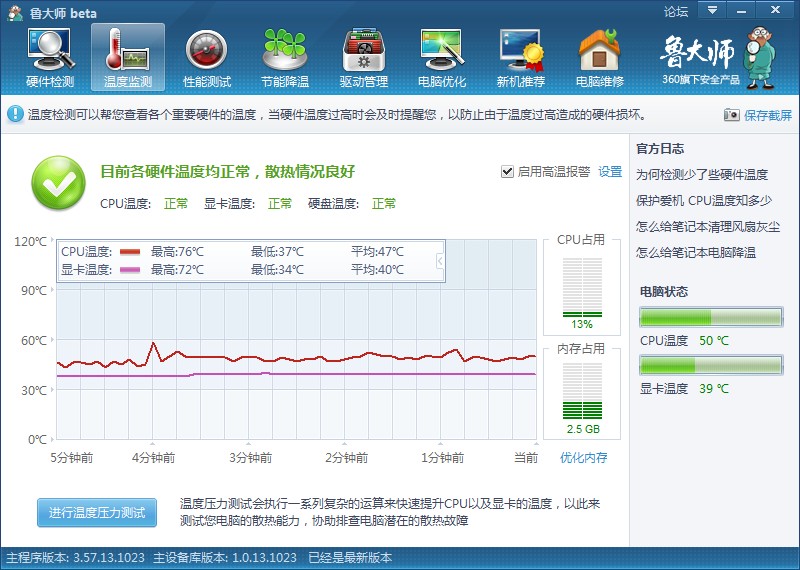This screenshot has height=570, width=800.
Task: Open 驱动管理 driver management toolbox
Action: (x=364, y=58)
